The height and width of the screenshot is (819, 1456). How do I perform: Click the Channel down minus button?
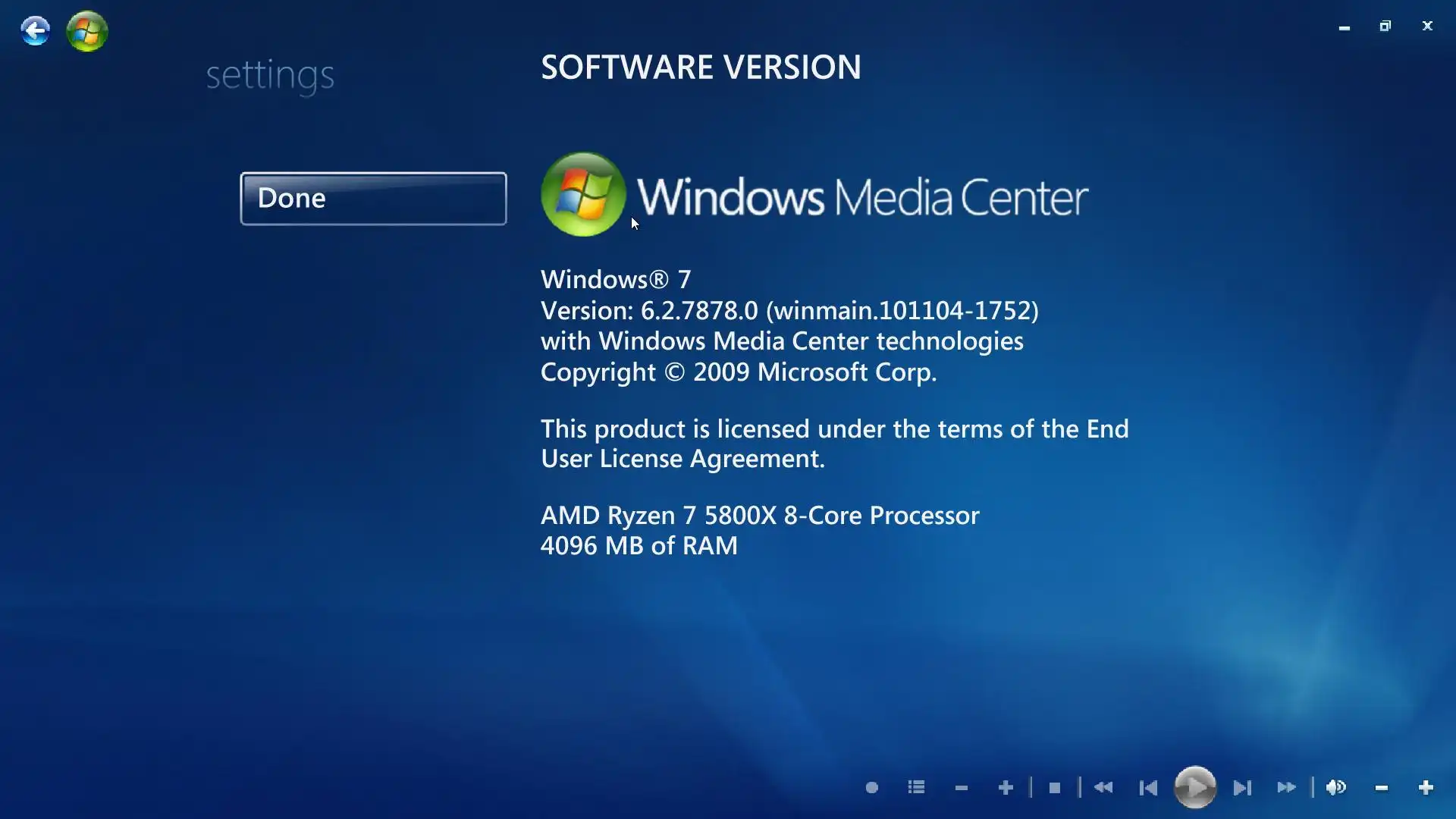point(961,789)
